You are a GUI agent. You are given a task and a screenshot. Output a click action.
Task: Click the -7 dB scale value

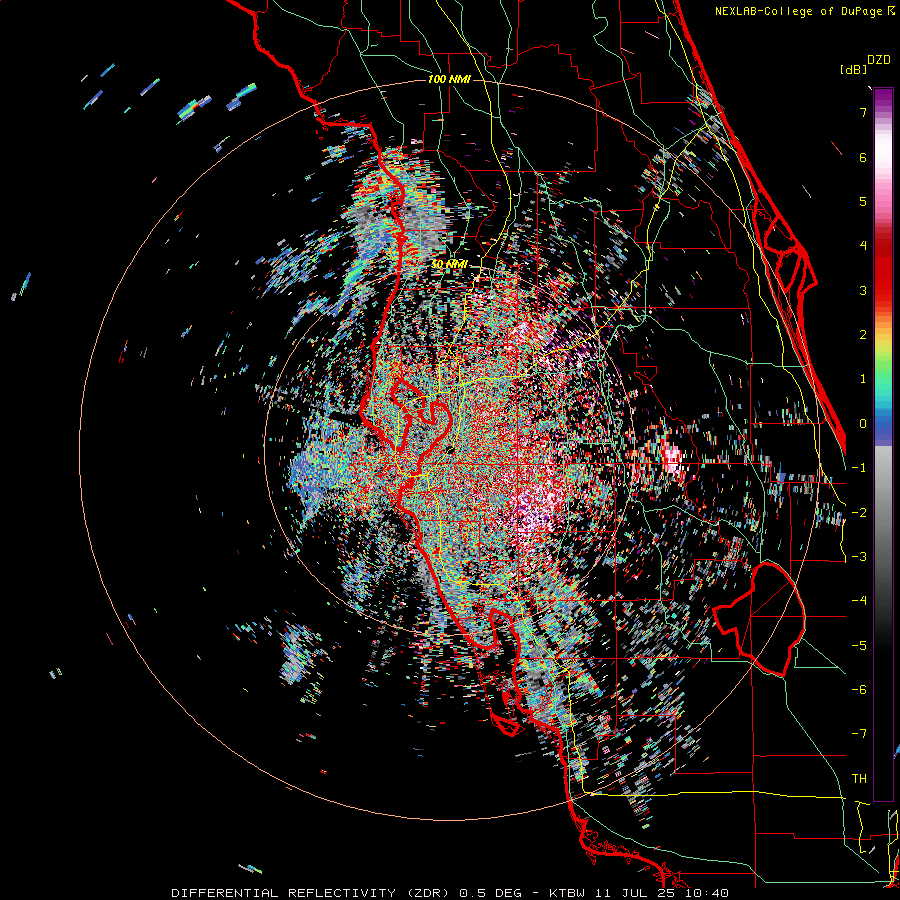point(859,734)
